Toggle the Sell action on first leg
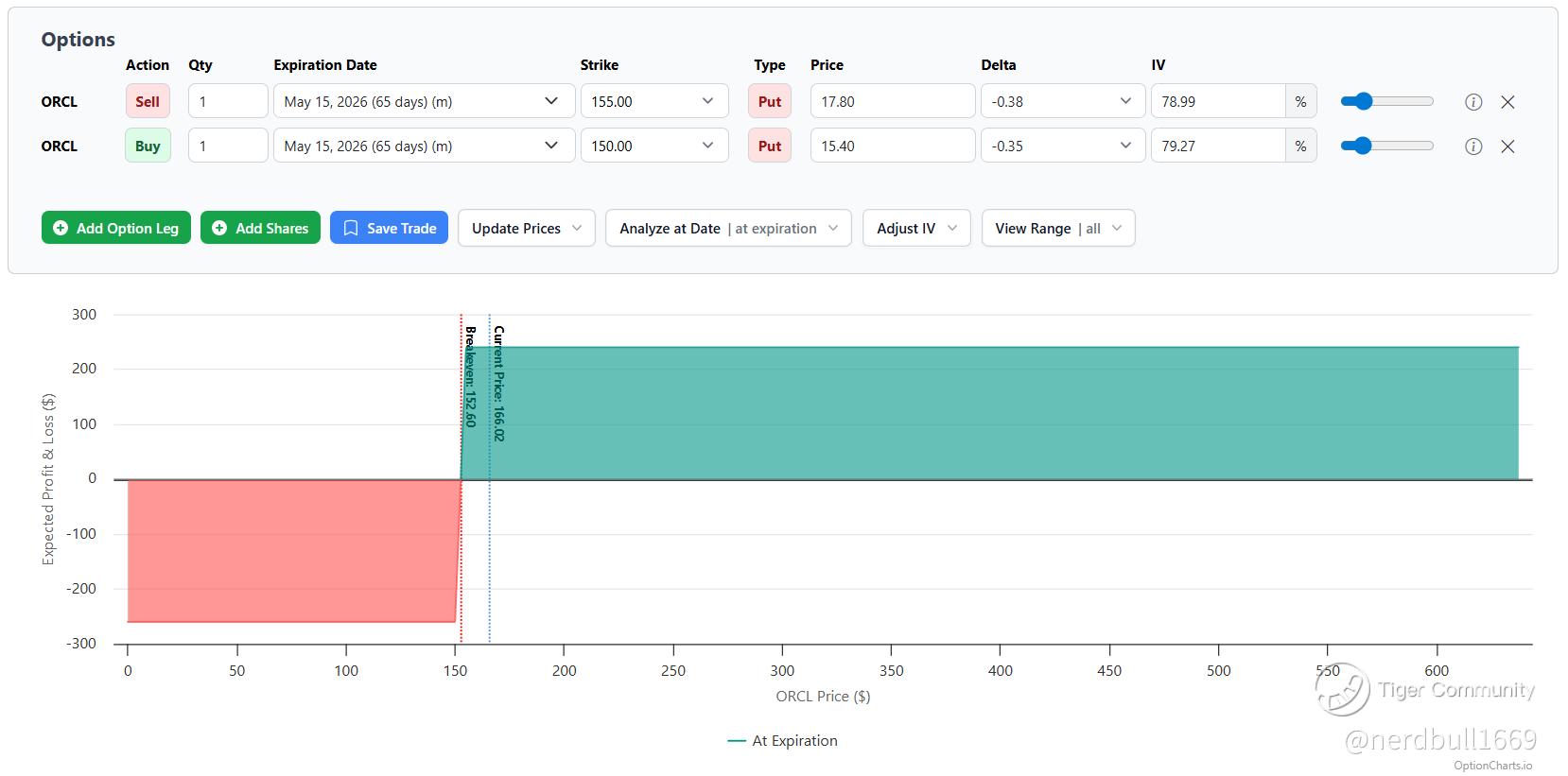This screenshot has height=776, width=1568. click(148, 101)
